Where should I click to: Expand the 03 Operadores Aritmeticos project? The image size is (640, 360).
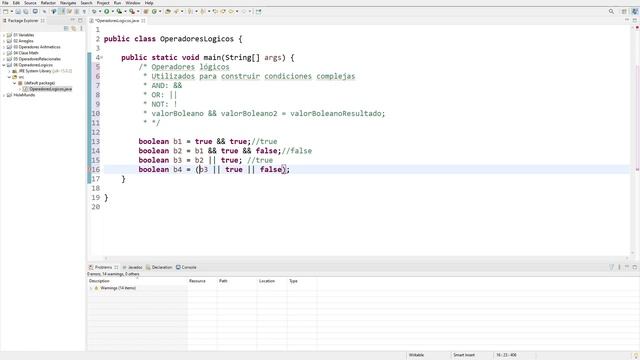4,47
